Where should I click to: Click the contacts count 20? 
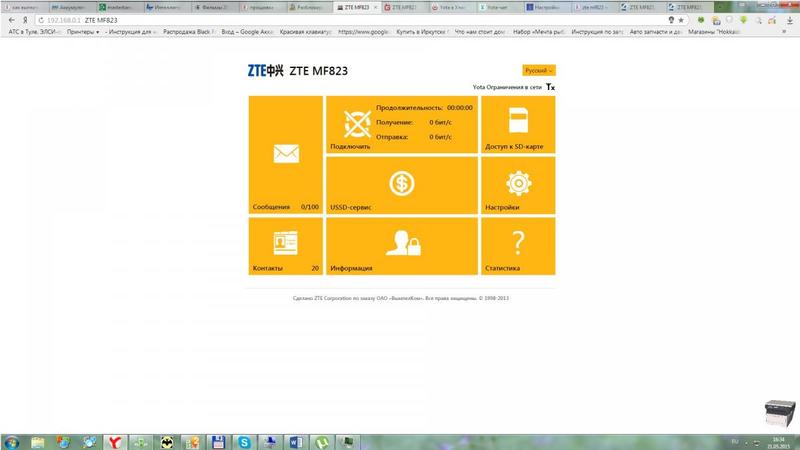click(x=315, y=268)
